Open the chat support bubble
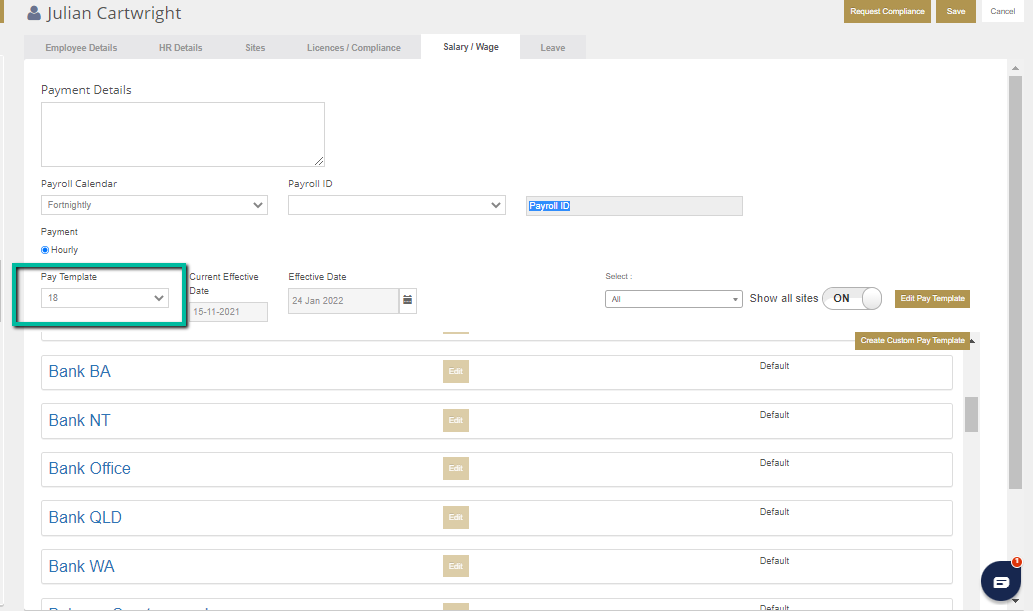Image resolution: width=1033 pixels, height=611 pixels. pos(1001,581)
